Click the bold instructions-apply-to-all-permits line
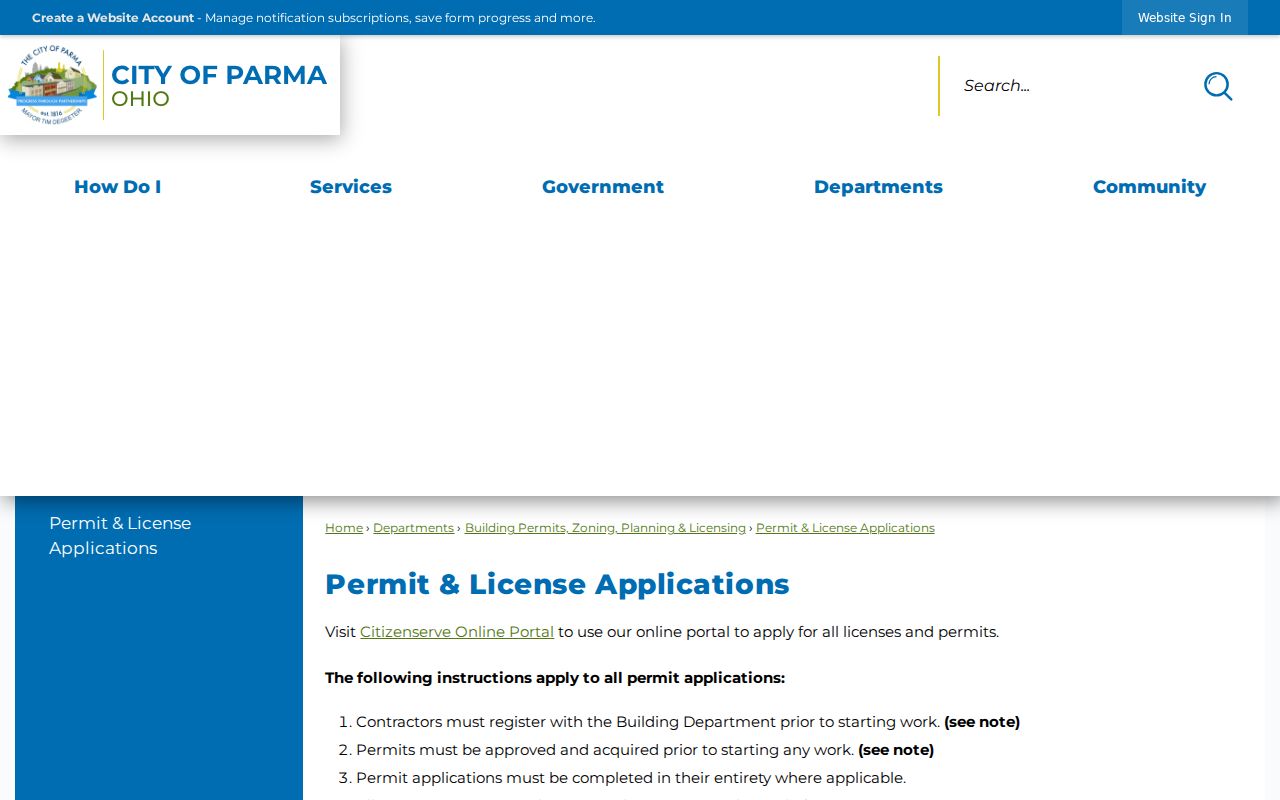The height and width of the screenshot is (800, 1280). pyautogui.click(x=555, y=678)
